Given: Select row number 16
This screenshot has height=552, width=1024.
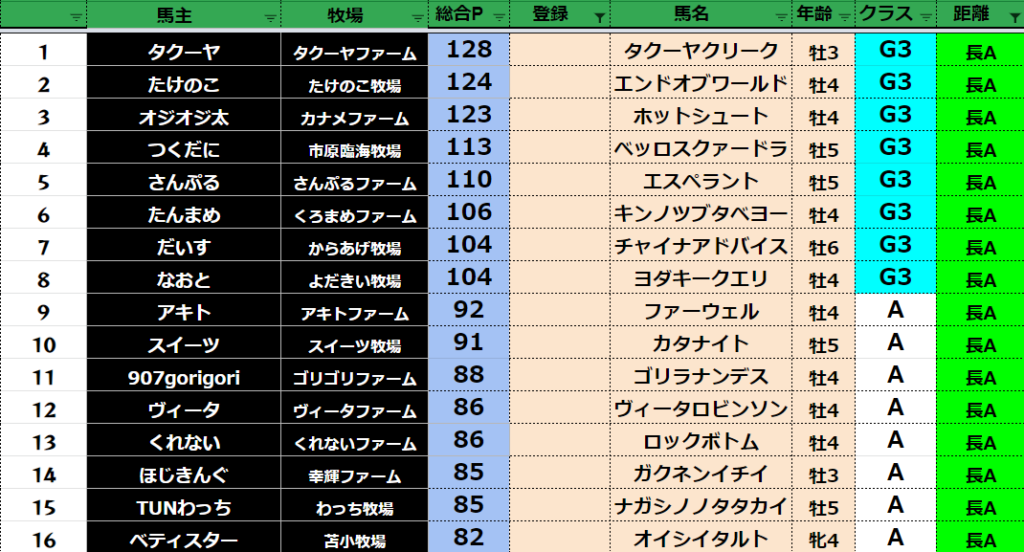Looking at the screenshot, I should tap(44, 540).
